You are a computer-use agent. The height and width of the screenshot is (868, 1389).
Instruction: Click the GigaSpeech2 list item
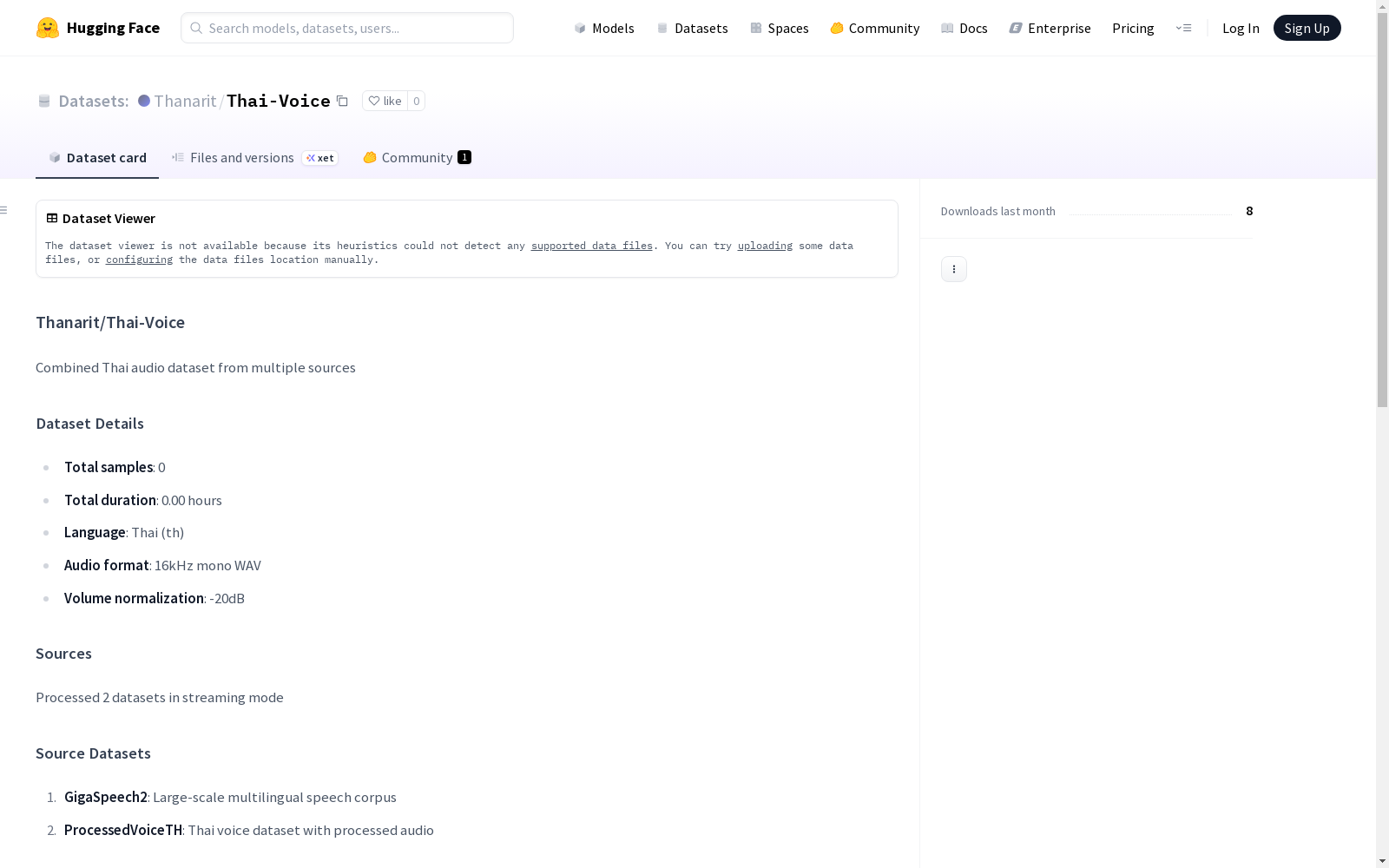230,797
